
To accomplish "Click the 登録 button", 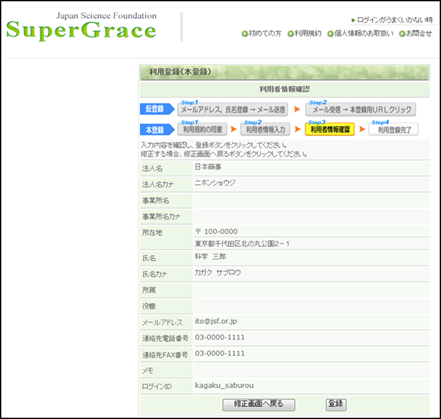I will 336,404.
